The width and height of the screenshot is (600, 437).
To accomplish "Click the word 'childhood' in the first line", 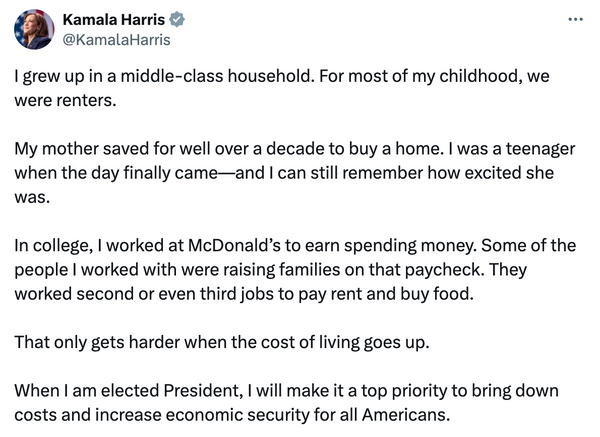I will click(479, 76).
